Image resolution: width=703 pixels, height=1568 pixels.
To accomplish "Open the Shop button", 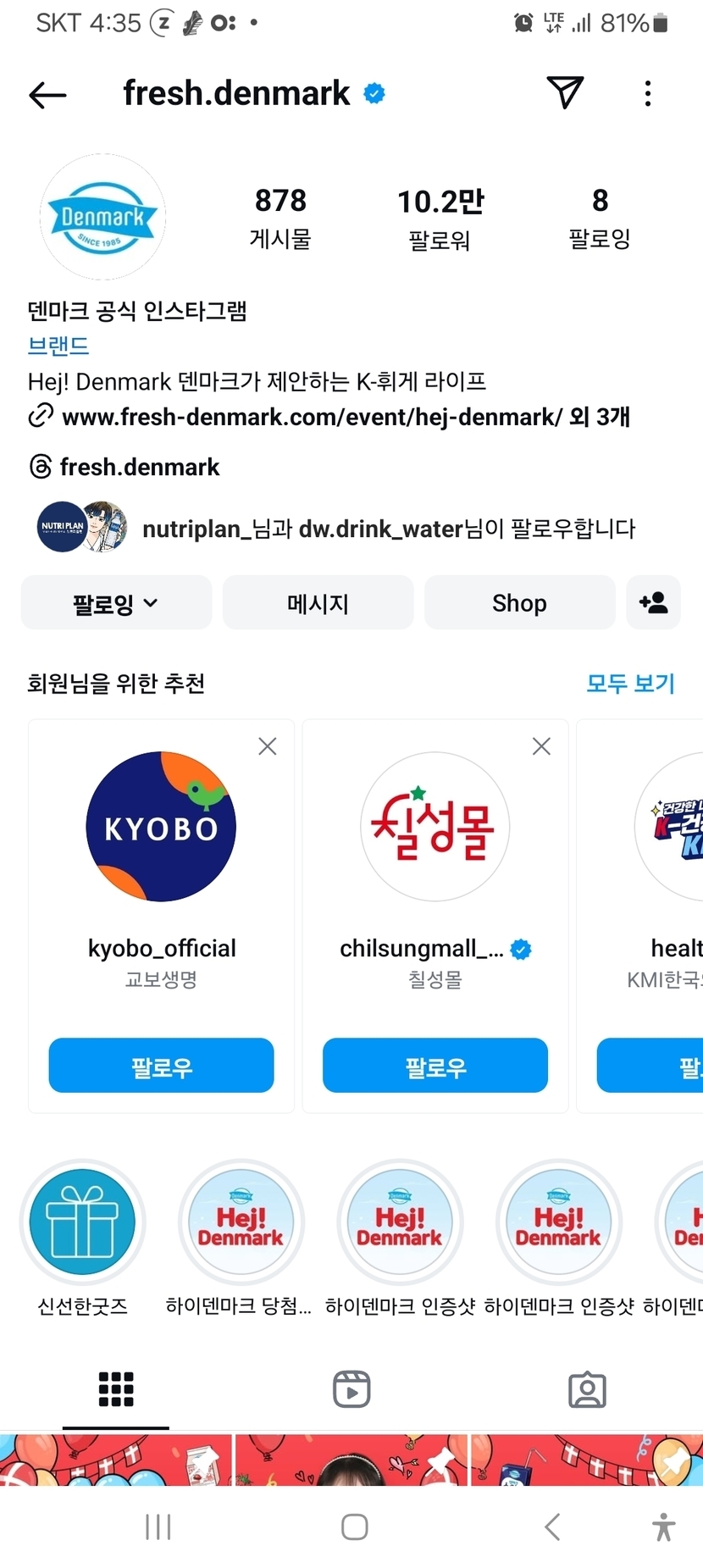I will click(519, 603).
